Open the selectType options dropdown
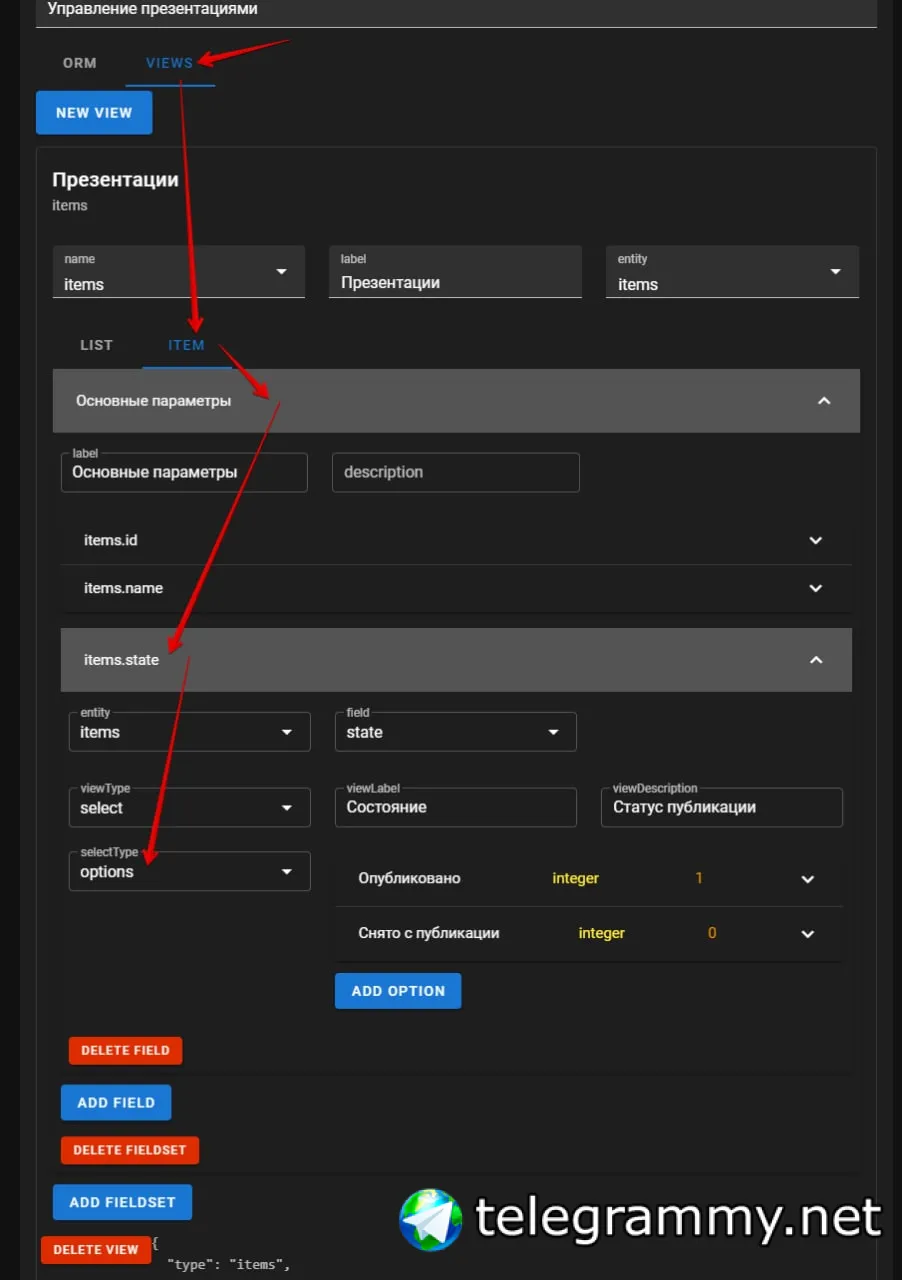The height and width of the screenshot is (1280, 902). click(287, 872)
